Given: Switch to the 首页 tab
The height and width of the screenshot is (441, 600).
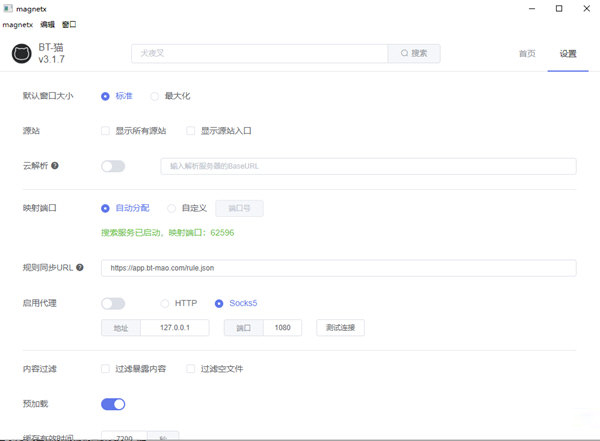Looking at the screenshot, I should 526,54.
